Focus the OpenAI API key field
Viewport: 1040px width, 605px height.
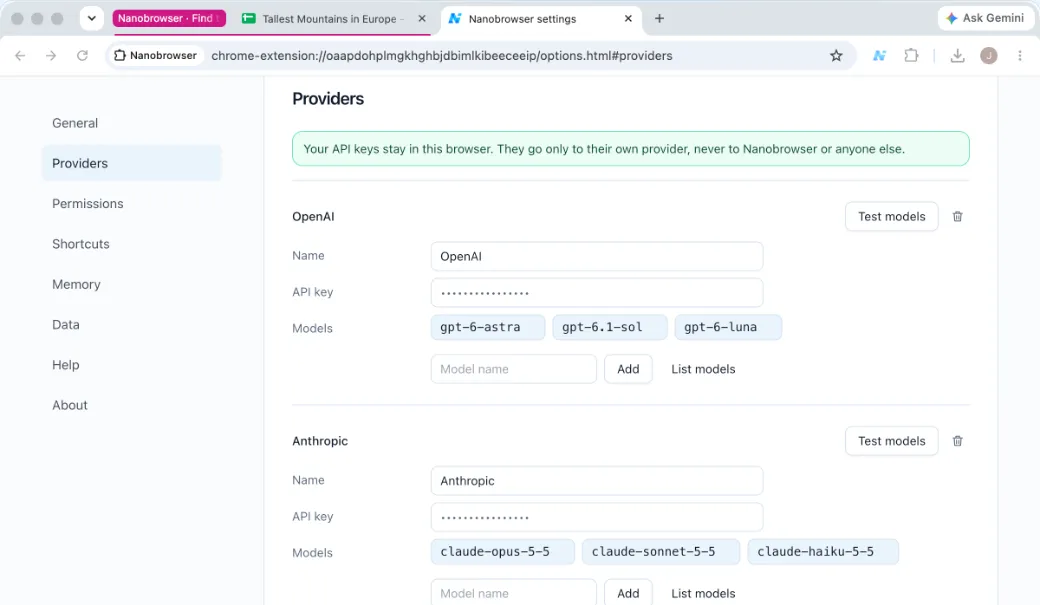tap(597, 293)
